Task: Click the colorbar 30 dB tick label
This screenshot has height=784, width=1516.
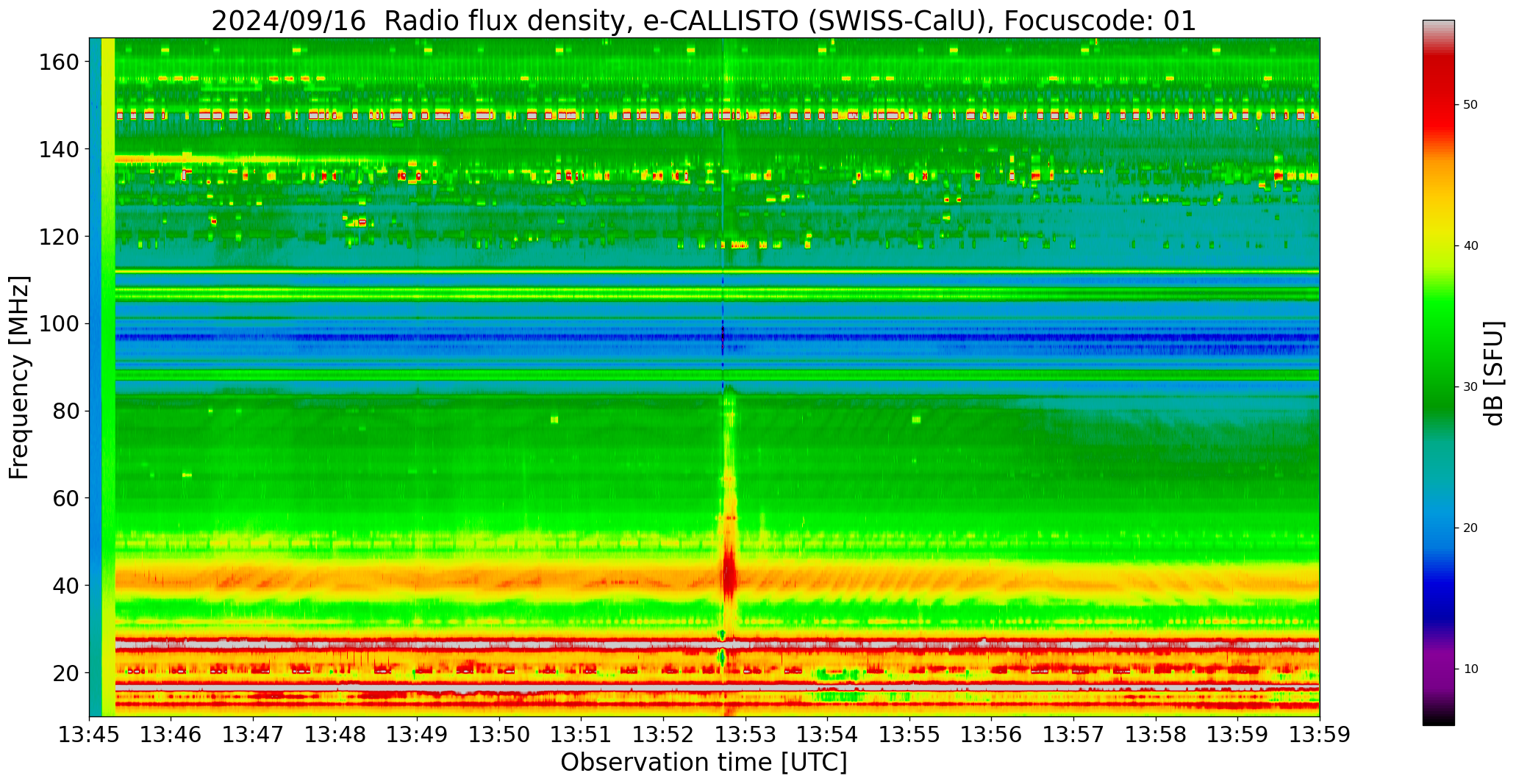Action: (x=1470, y=387)
